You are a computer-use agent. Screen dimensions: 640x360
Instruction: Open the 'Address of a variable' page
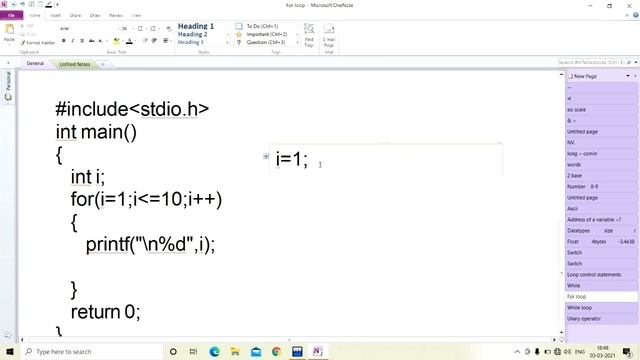tap(601, 220)
